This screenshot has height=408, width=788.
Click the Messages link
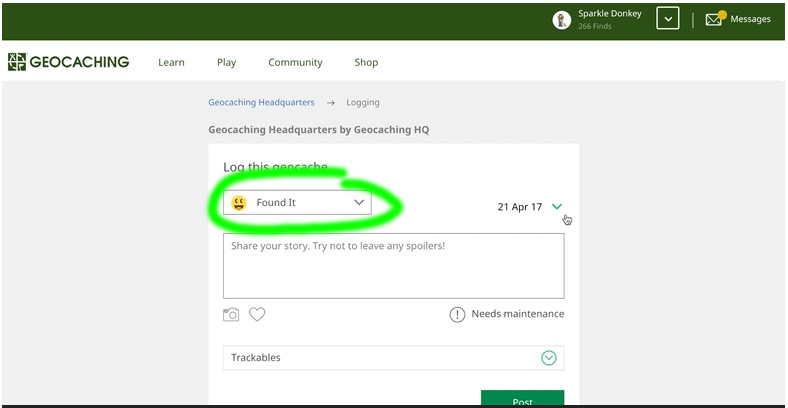coord(750,19)
